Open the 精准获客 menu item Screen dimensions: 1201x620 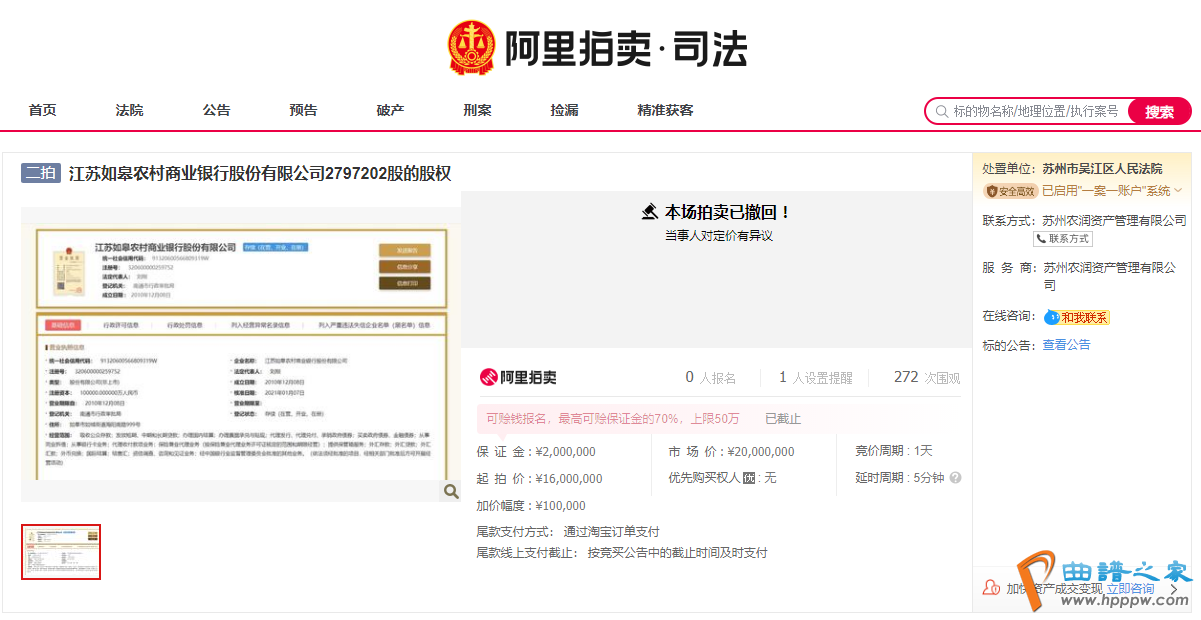(x=665, y=110)
